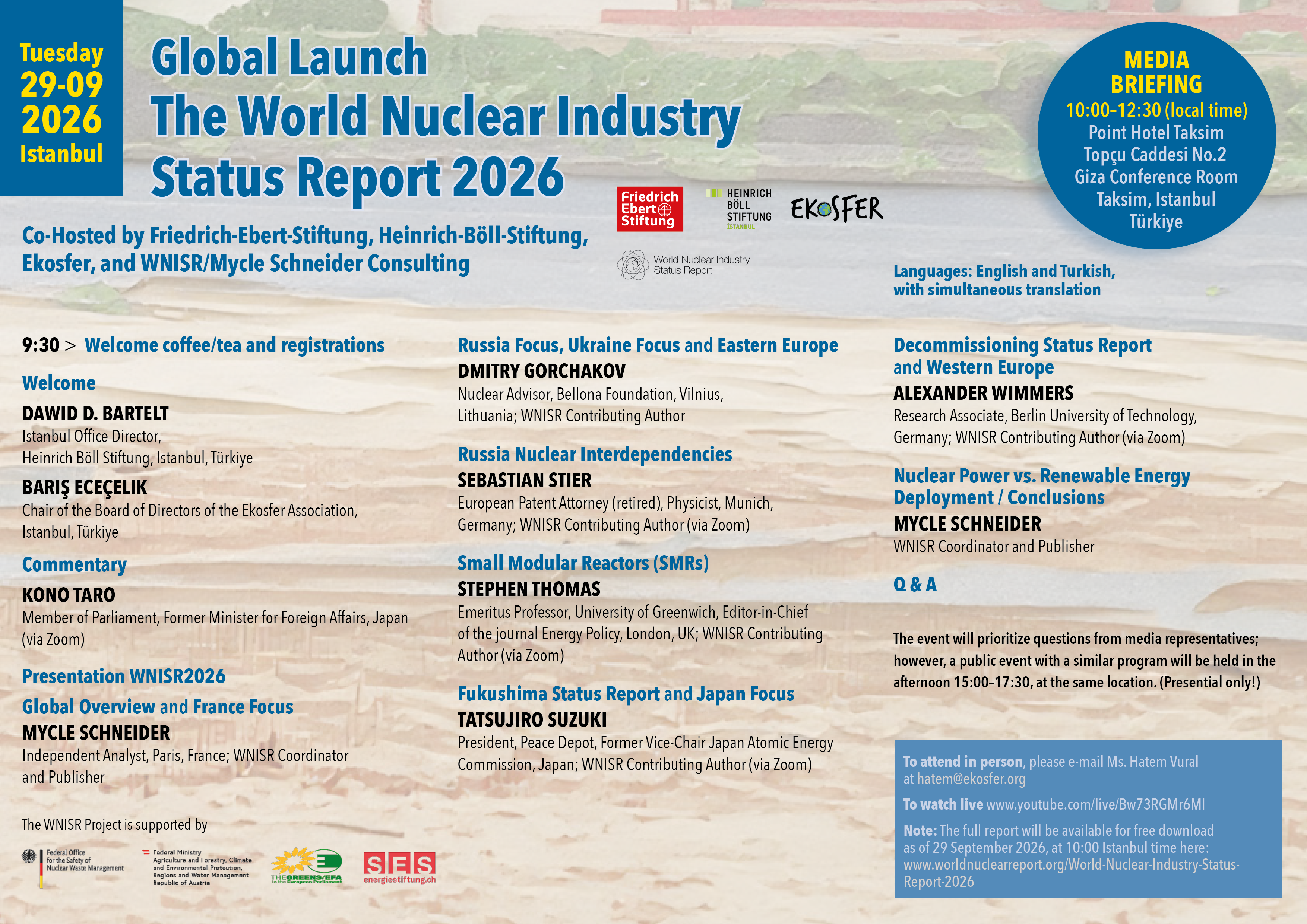Open the worldnuclearreport.org download link

click(x=1071, y=873)
